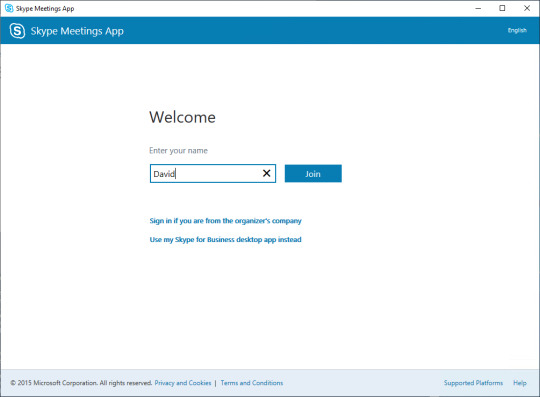The width and height of the screenshot is (540, 397).
Task: View the Supported Platforms page
Action: [473, 383]
